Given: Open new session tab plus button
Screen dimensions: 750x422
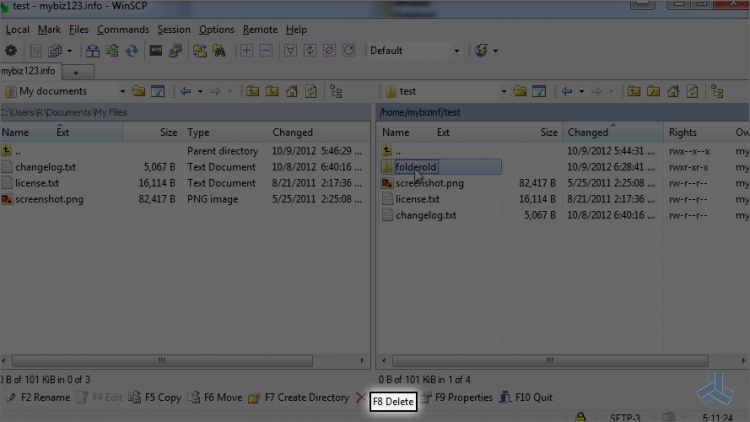Looking at the screenshot, I should [76, 72].
